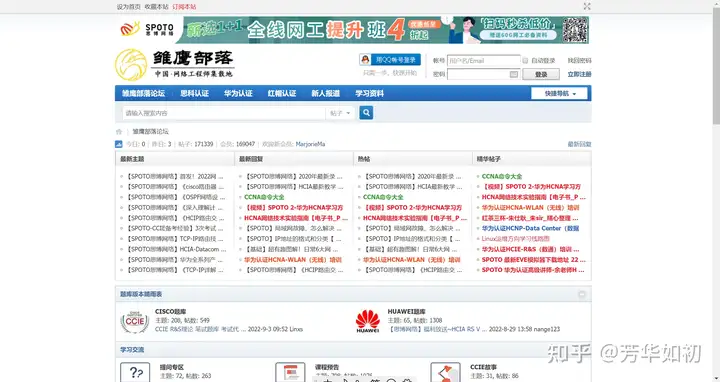Image resolution: width=720 pixels, height=382 pixels.
Task: Click the 题库版本随雨表 section heading
Action: point(141,294)
